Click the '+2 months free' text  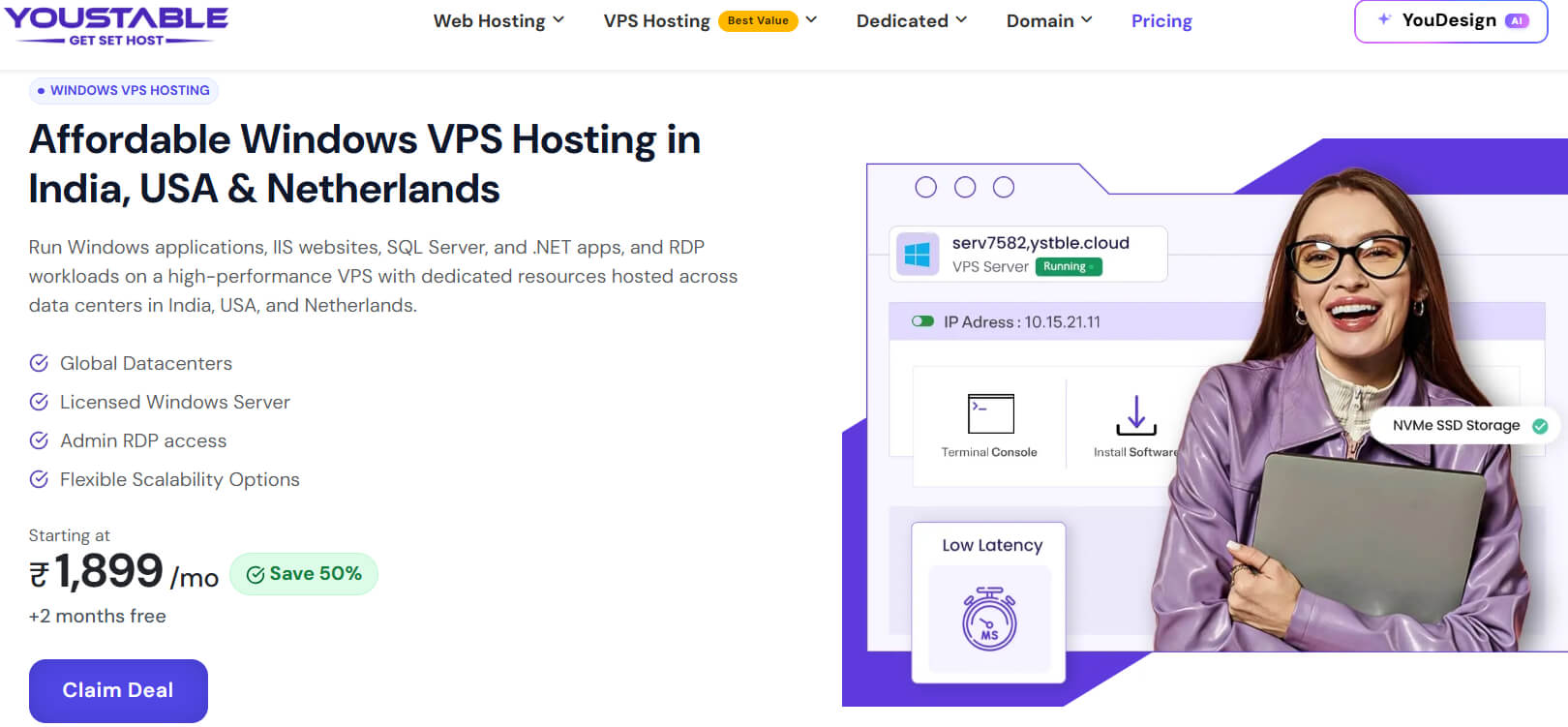click(x=97, y=616)
